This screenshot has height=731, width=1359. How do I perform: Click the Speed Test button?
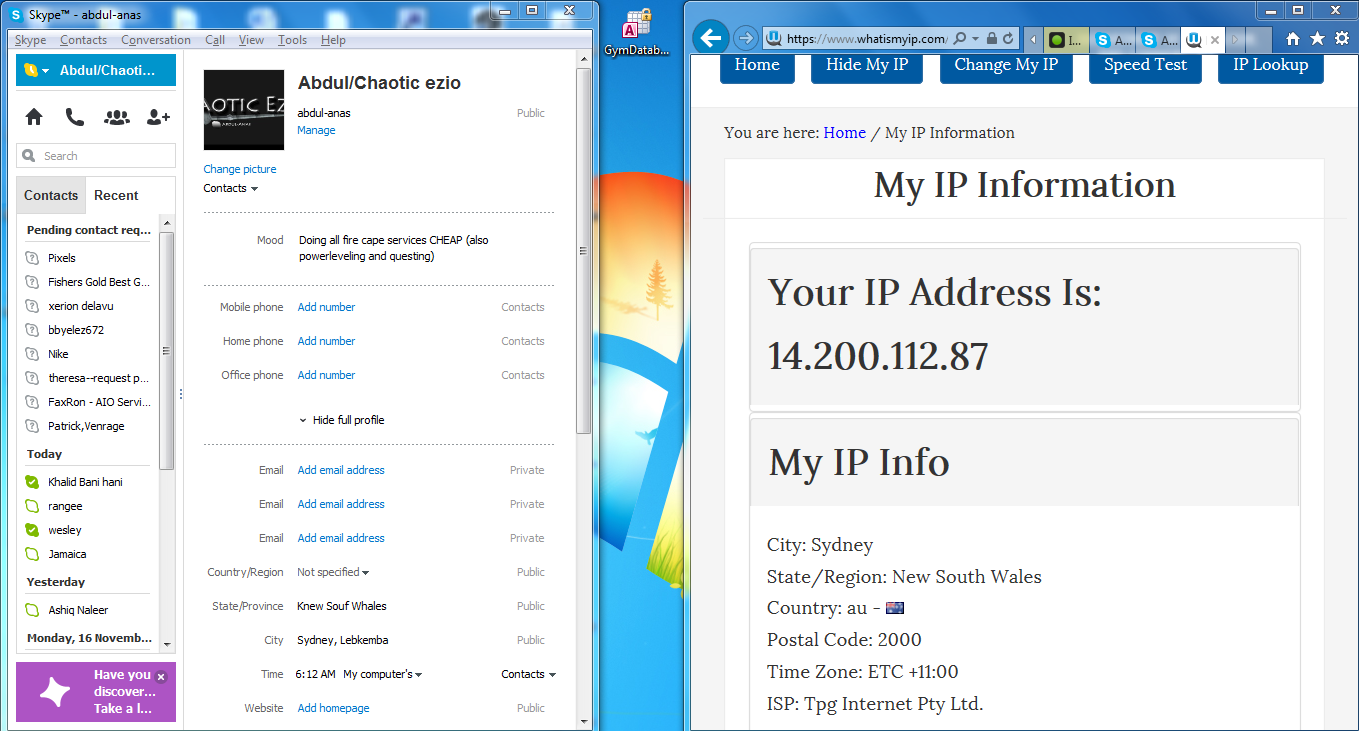click(1145, 66)
